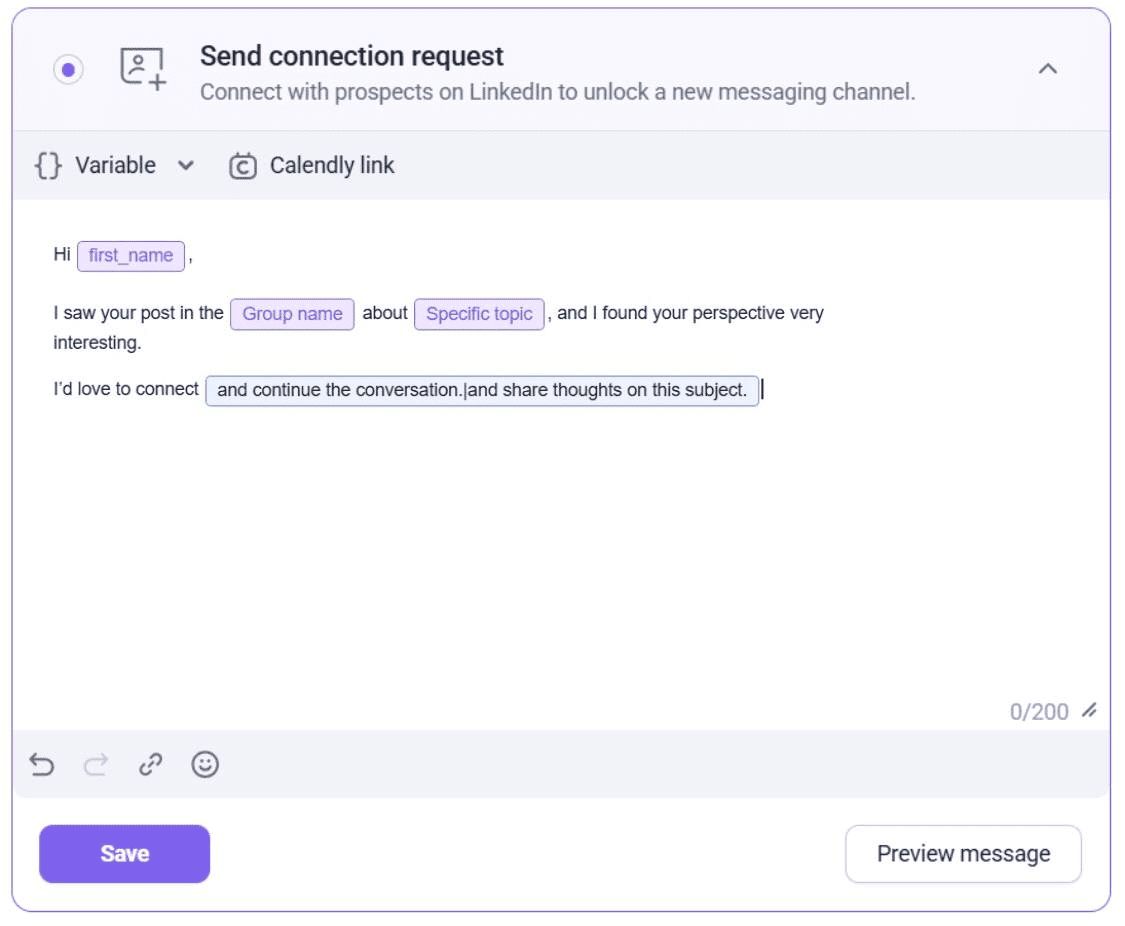The width and height of the screenshot is (1125, 926).
Task: Select the Specific topic placeholder tag
Action: (479, 314)
